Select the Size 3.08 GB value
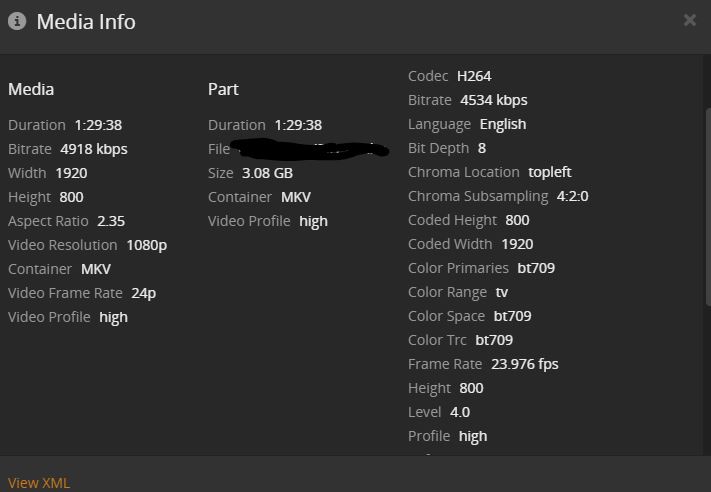Screen dimensions: 711x492 [267, 173]
